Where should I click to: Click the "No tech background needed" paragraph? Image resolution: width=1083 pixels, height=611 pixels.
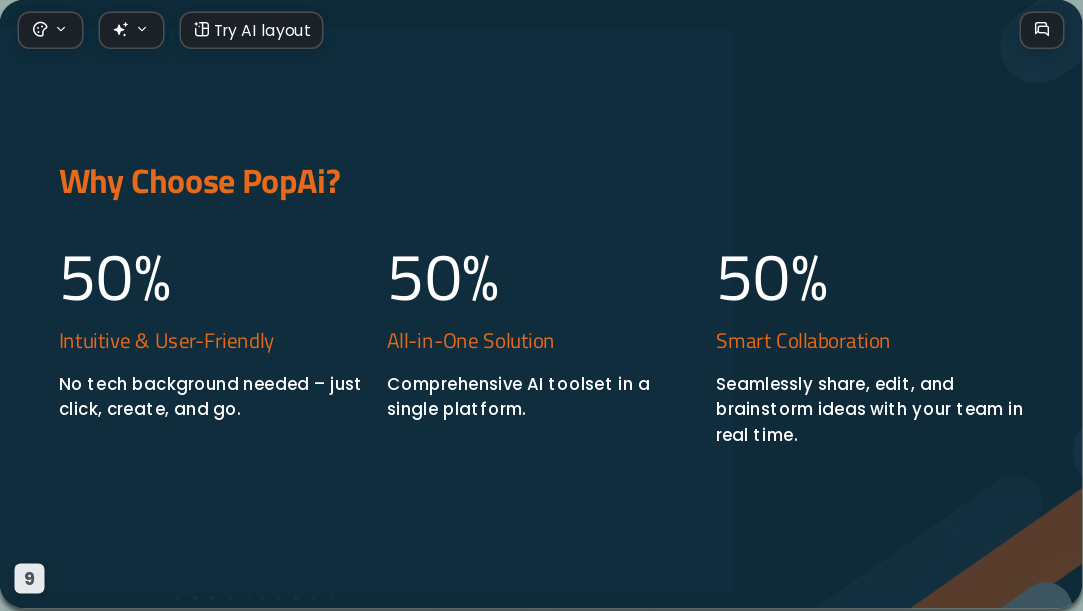click(210, 396)
